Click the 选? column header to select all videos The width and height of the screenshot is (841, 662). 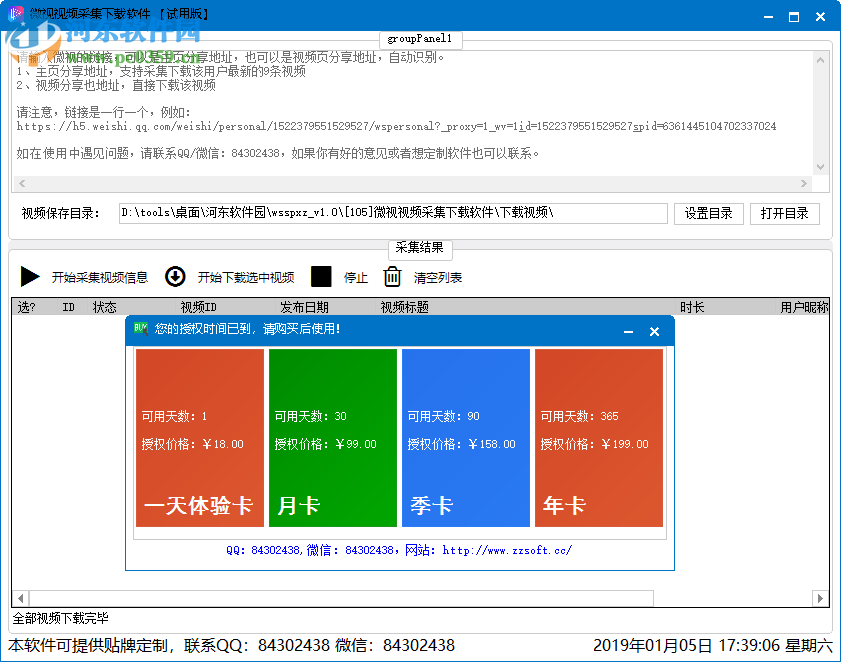(x=28, y=306)
